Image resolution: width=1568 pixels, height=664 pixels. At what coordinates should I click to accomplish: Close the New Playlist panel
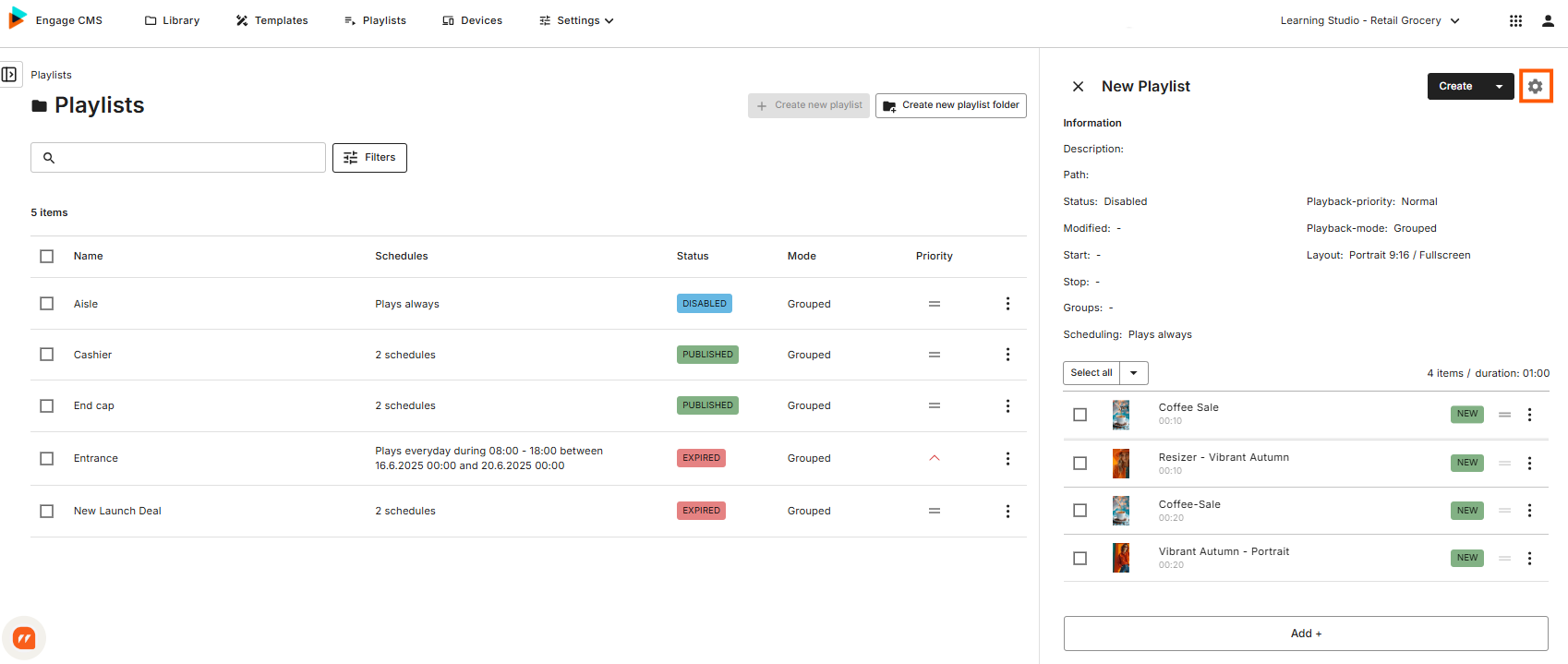(x=1078, y=86)
